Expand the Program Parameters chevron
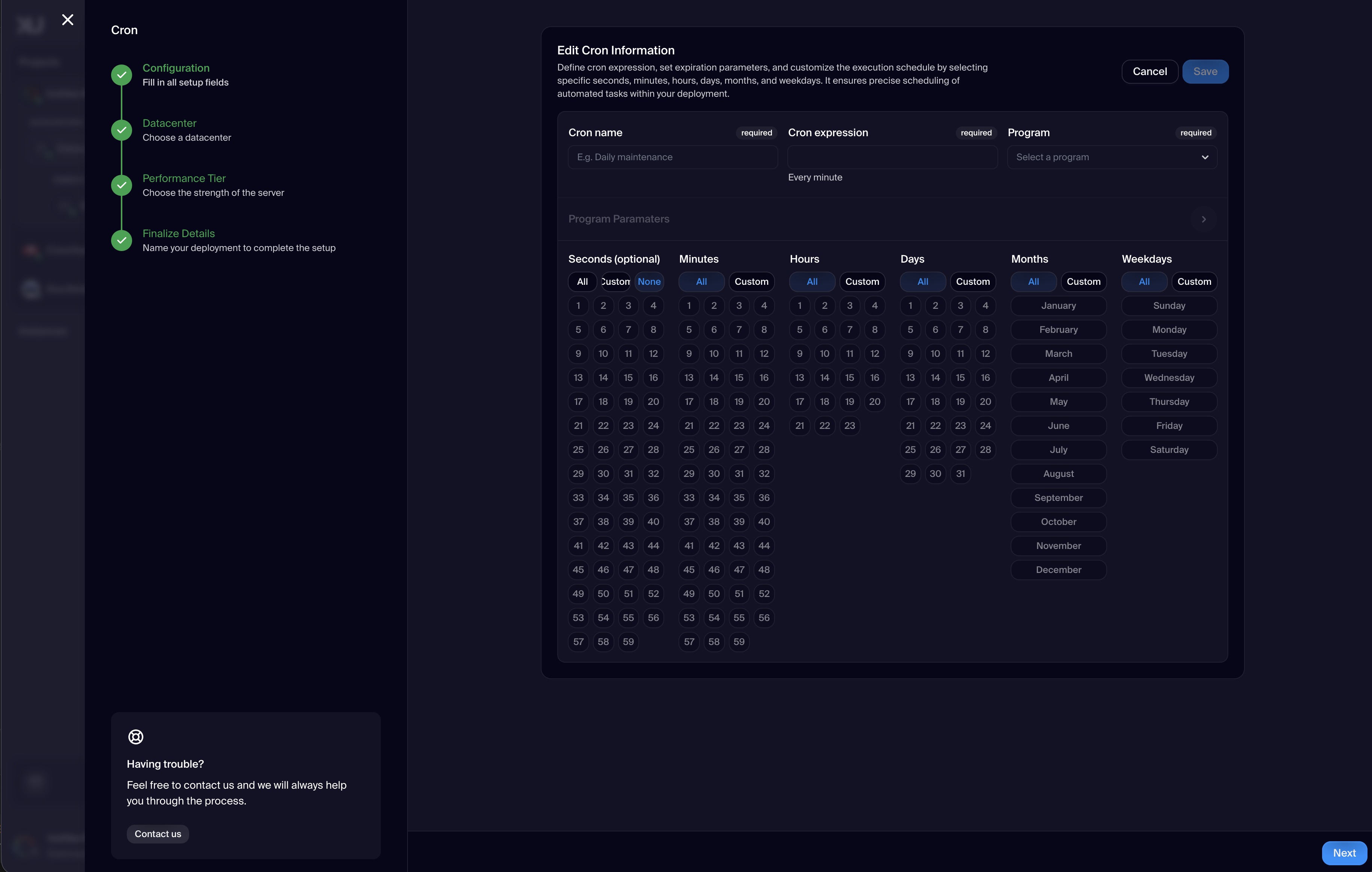Screen dimensions: 1372x872 (x=1204, y=219)
